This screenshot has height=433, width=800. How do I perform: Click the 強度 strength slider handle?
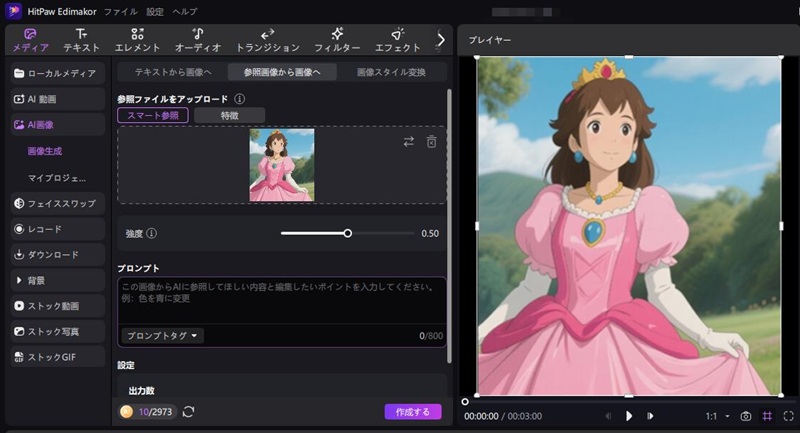(347, 233)
